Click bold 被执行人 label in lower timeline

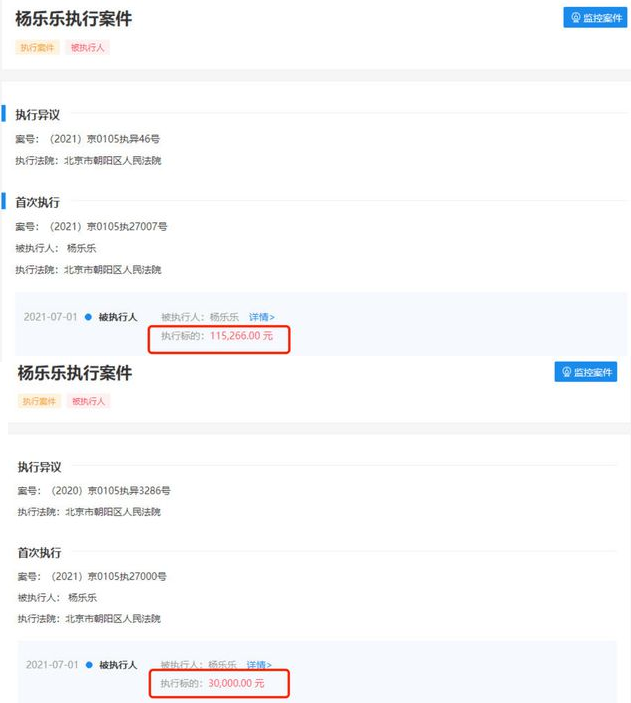[118, 665]
